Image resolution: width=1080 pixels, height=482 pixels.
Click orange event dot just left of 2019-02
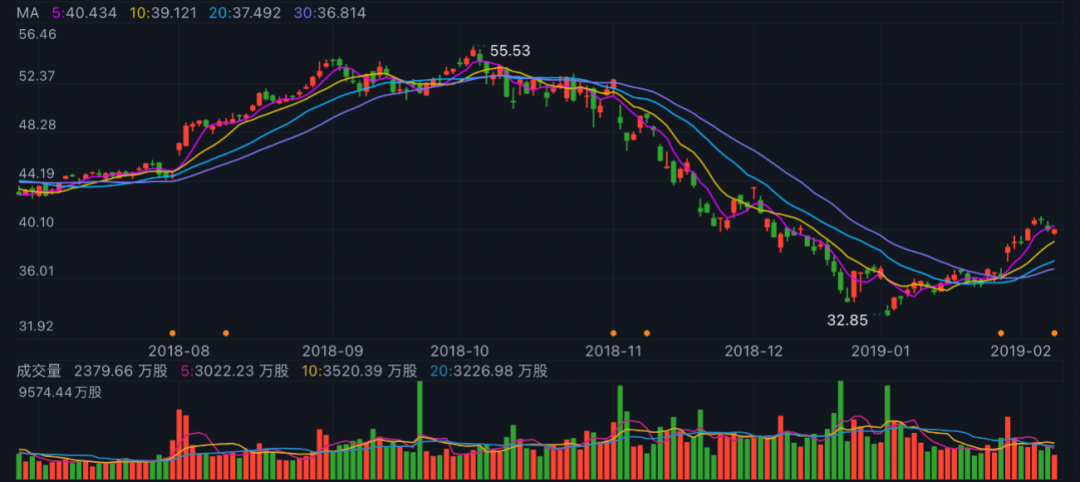pyautogui.click(x=1001, y=333)
